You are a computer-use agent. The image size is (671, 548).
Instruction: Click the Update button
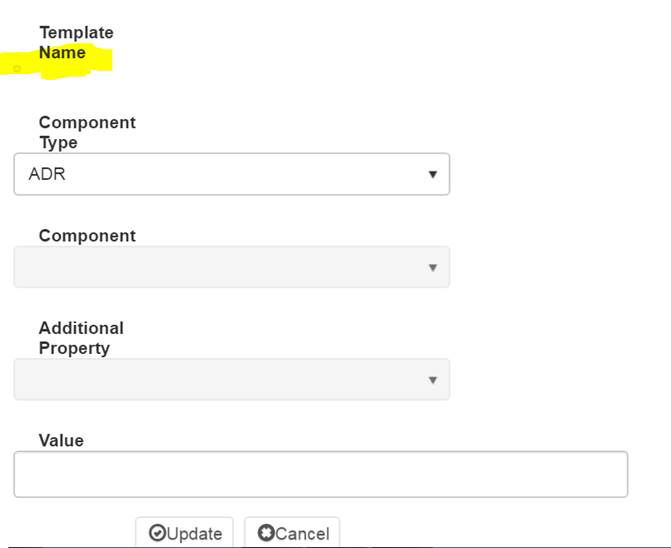point(185,532)
